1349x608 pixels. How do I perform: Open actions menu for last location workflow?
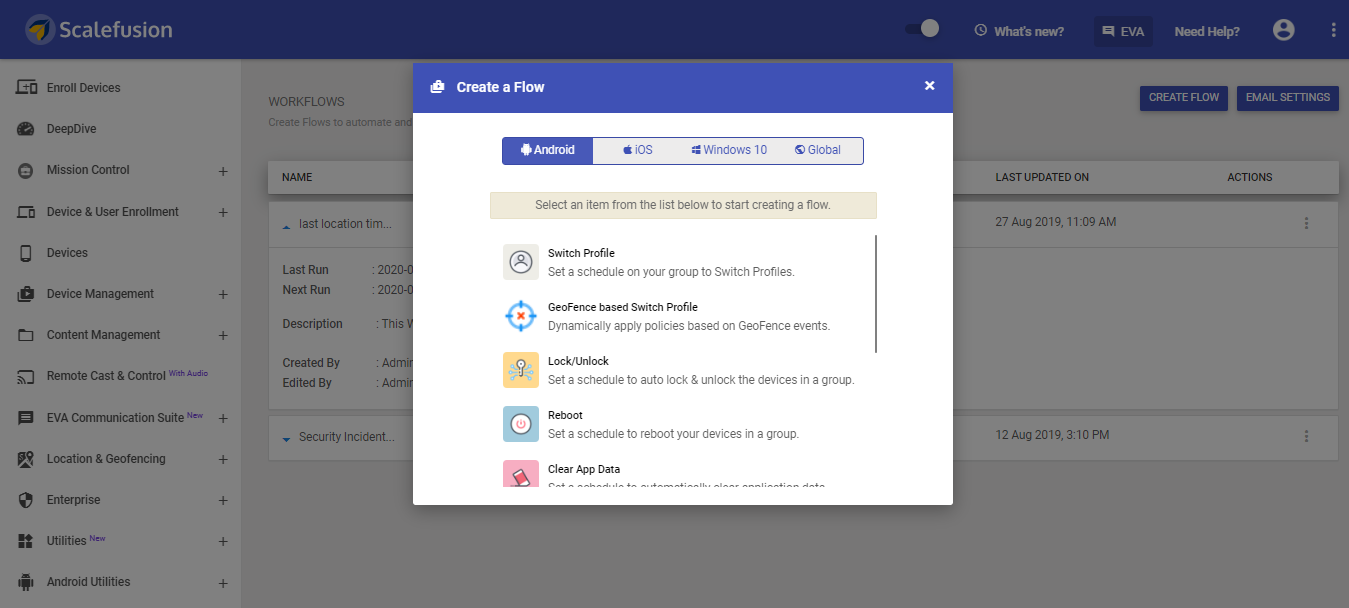tap(1306, 223)
